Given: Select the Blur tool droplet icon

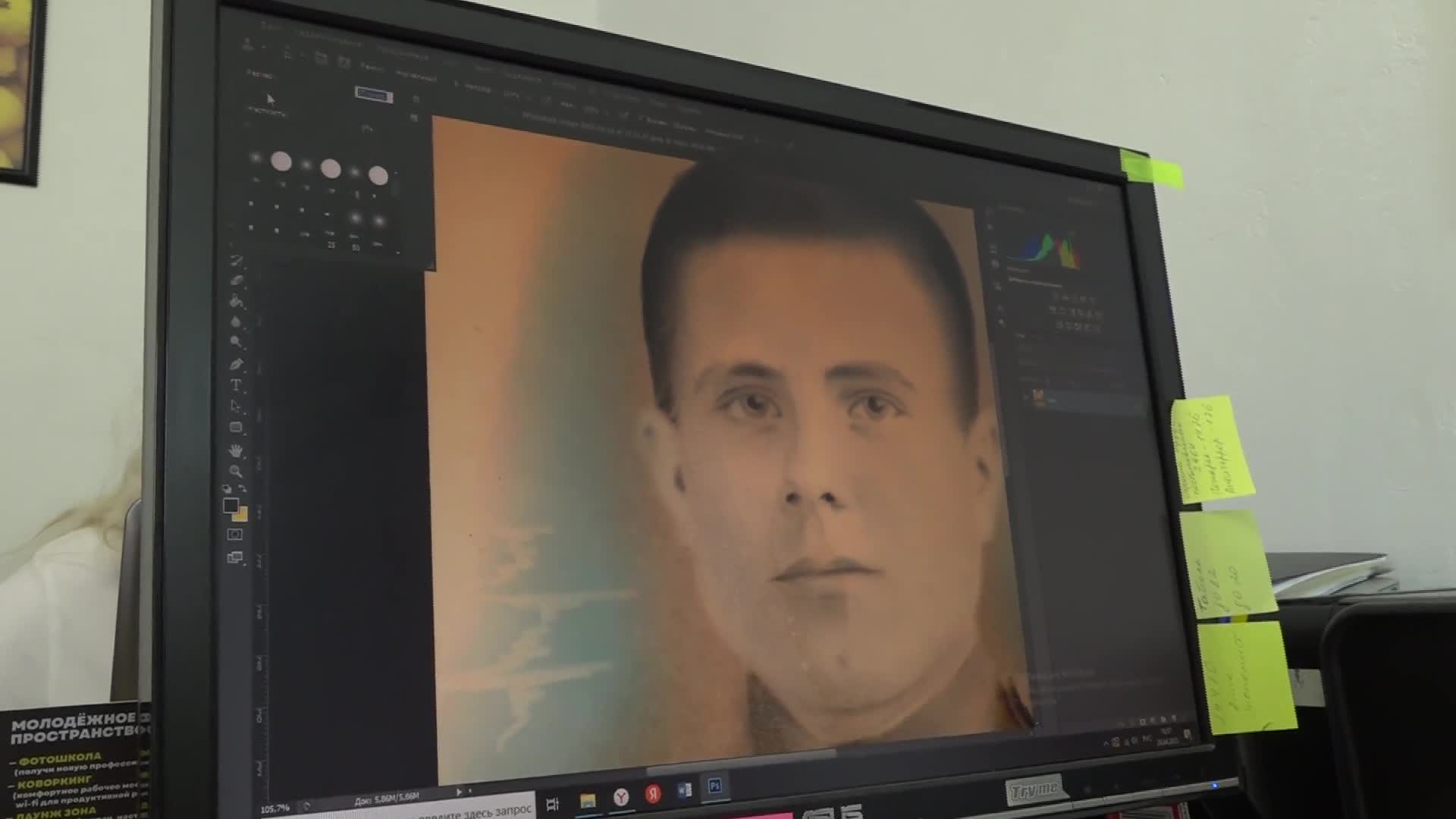Looking at the screenshot, I should [236, 322].
